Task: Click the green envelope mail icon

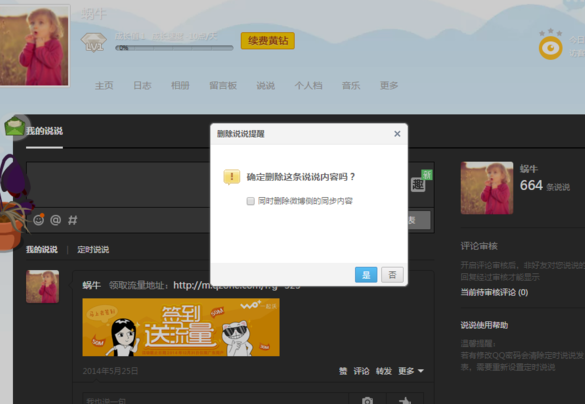Action: 15,126
